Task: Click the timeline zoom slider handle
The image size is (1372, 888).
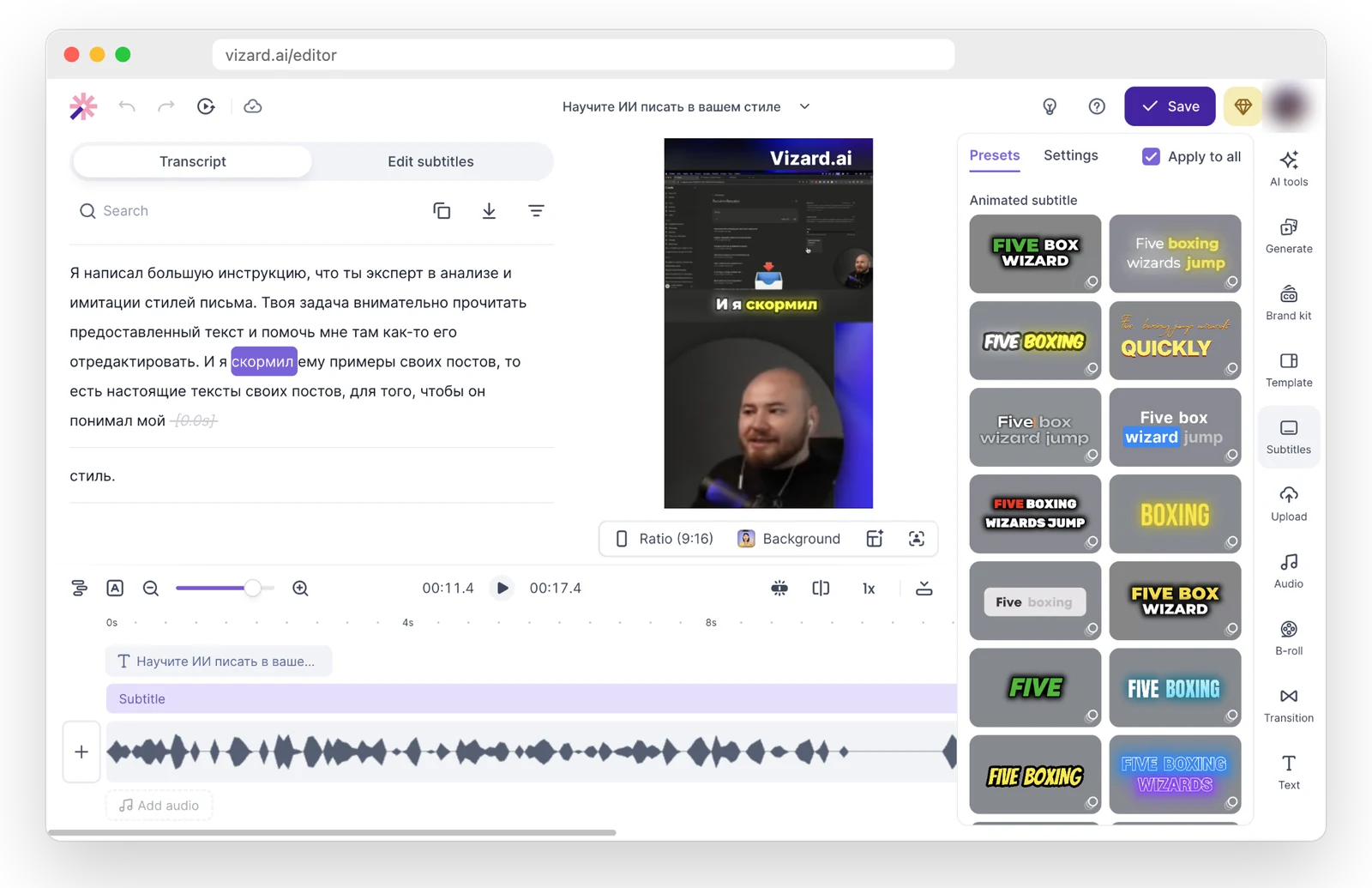Action: click(x=252, y=589)
